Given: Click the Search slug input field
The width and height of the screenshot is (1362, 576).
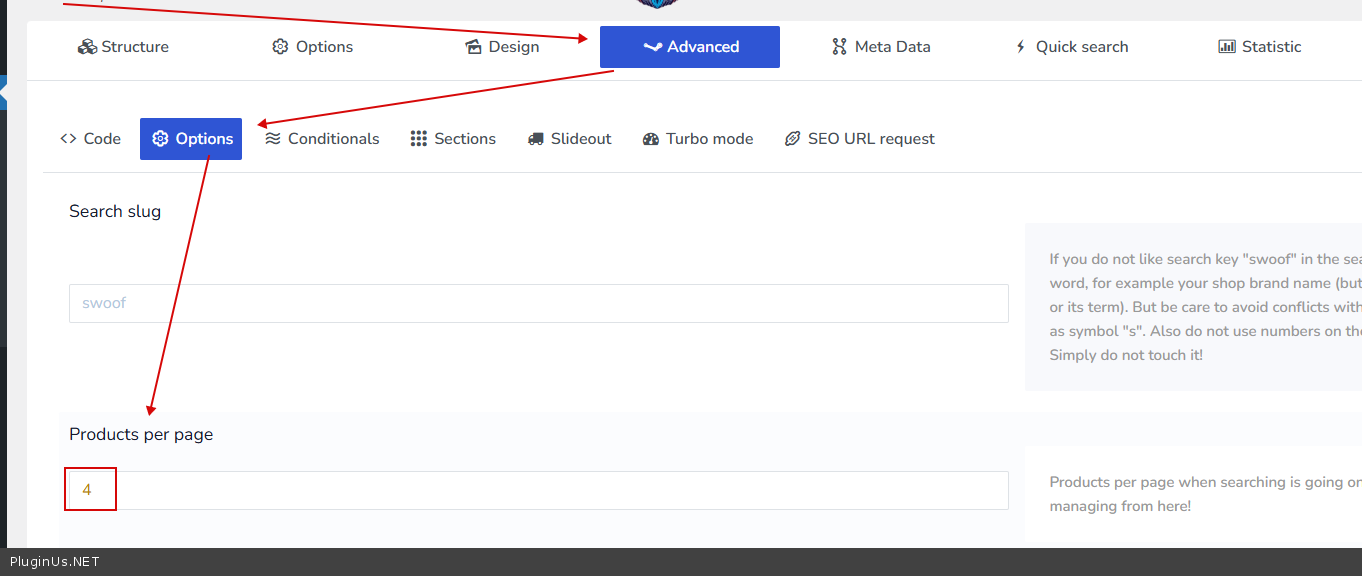Looking at the screenshot, I should pyautogui.click(x=538, y=303).
